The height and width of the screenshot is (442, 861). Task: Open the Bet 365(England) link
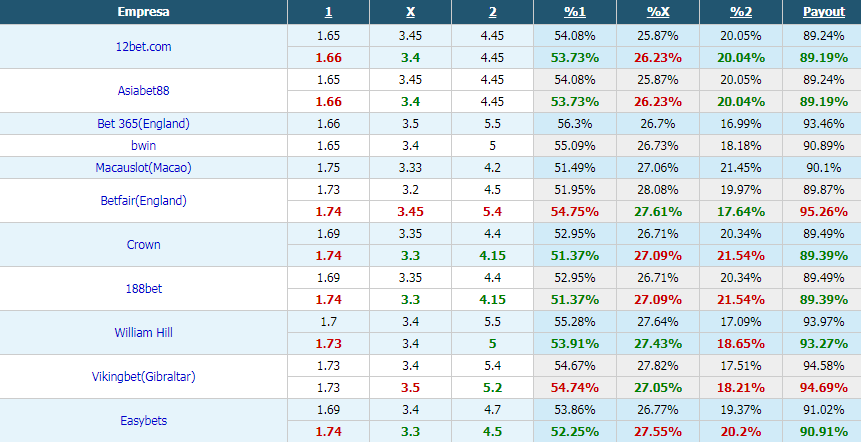tap(143, 124)
